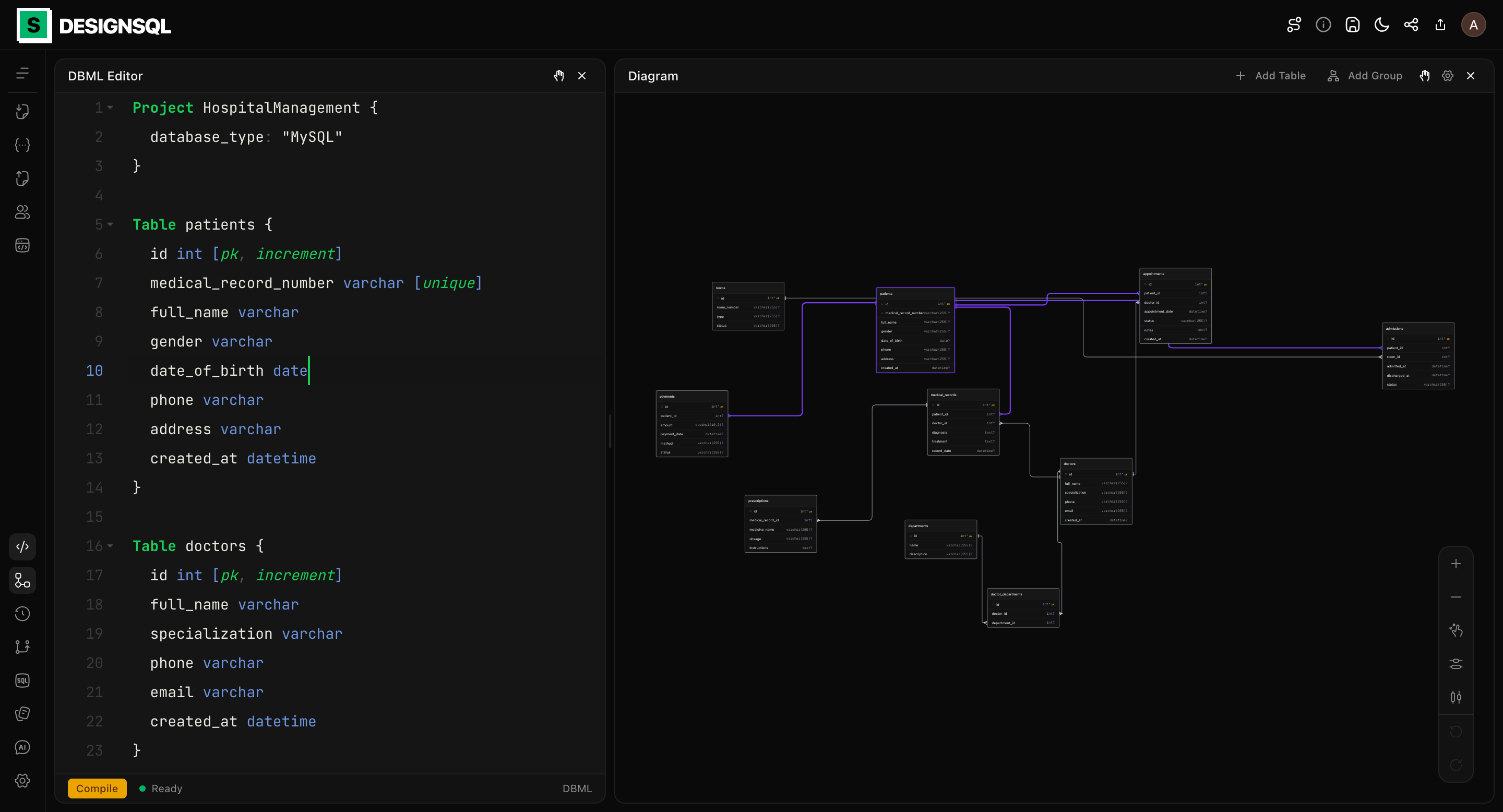The width and height of the screenshot is (1503, 812).
Task: Click the auto-layout align icon in diagram controls
Action: point(1456,664)
